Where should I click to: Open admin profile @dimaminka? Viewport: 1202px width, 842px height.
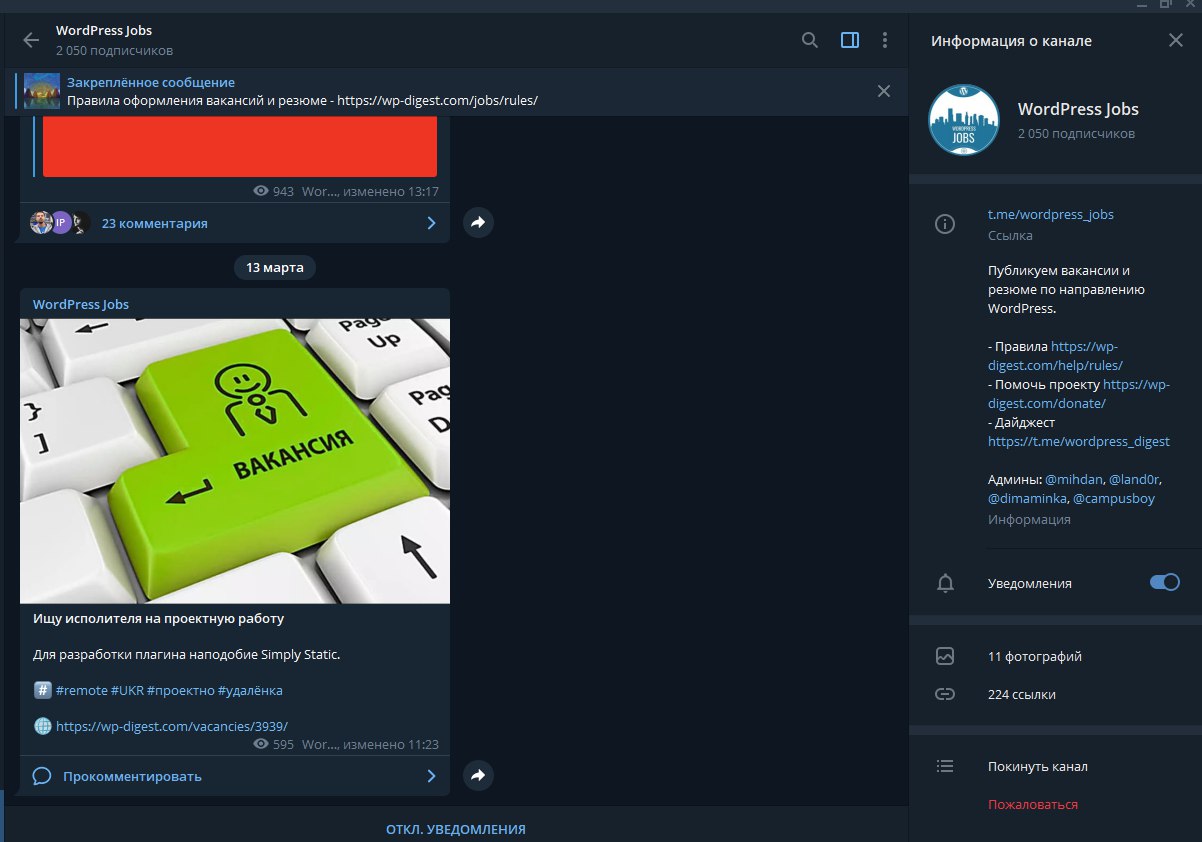[x=1026, y=498]
